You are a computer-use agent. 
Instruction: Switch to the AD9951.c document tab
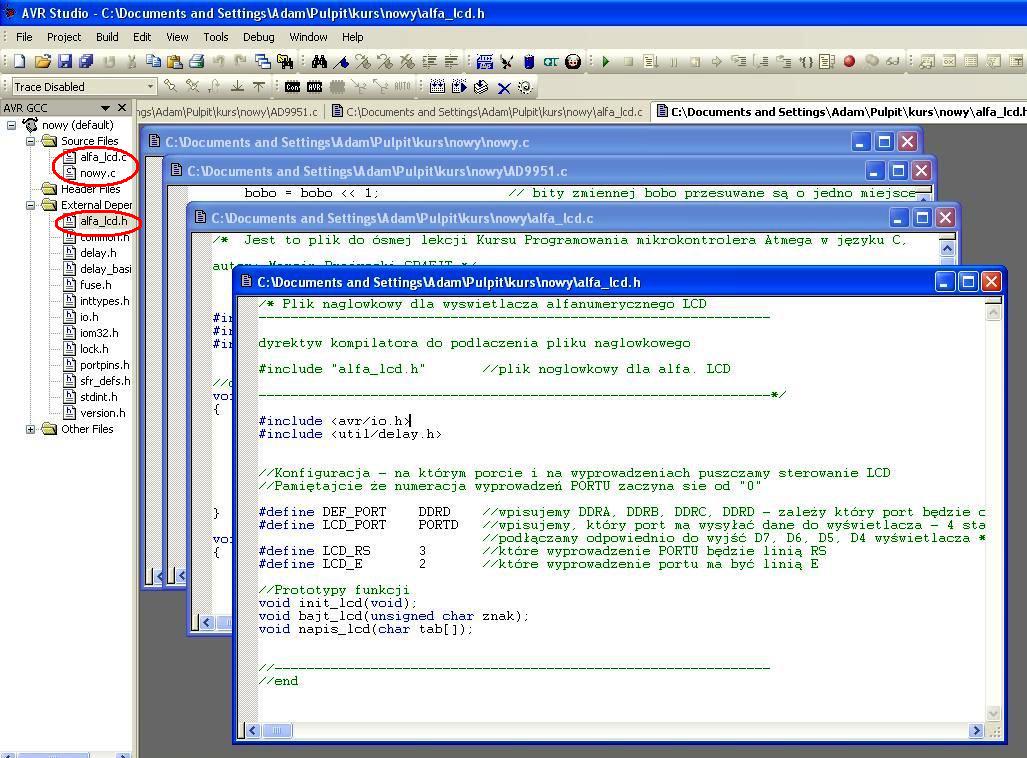tap(230, 112)
